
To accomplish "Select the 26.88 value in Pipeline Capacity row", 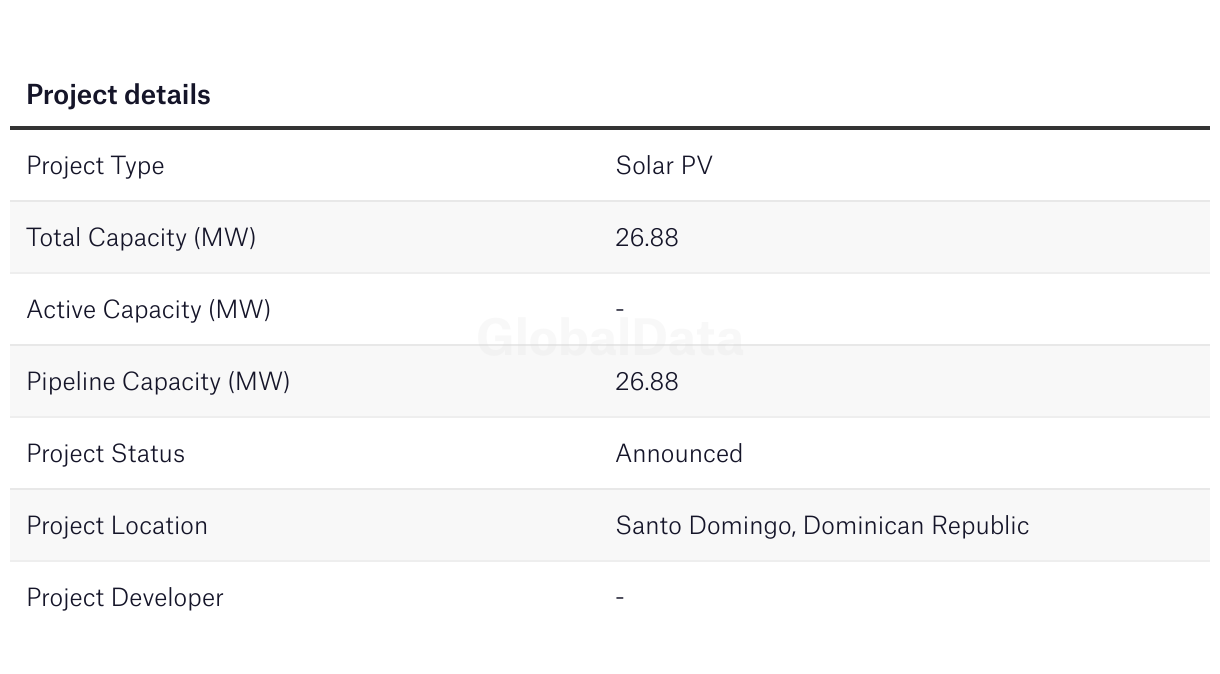I will click(647, 382).
